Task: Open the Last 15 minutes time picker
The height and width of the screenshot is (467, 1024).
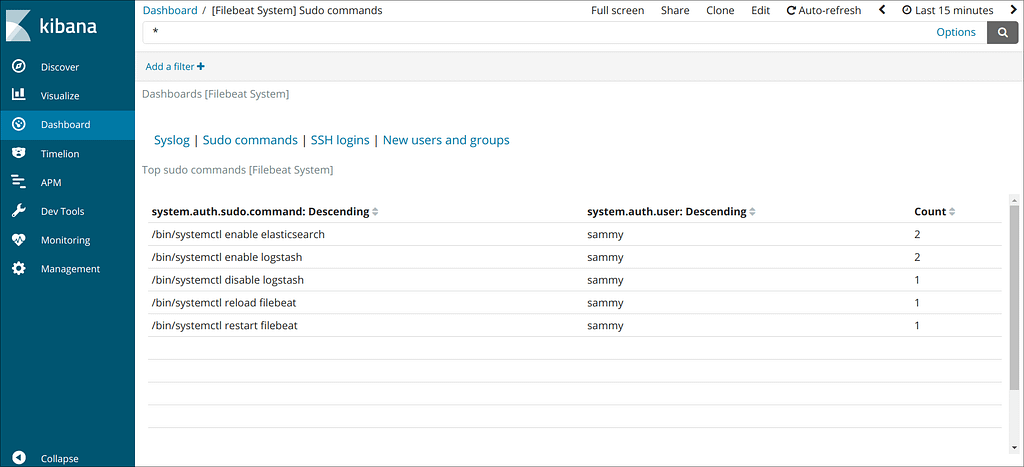Action: 948,10
